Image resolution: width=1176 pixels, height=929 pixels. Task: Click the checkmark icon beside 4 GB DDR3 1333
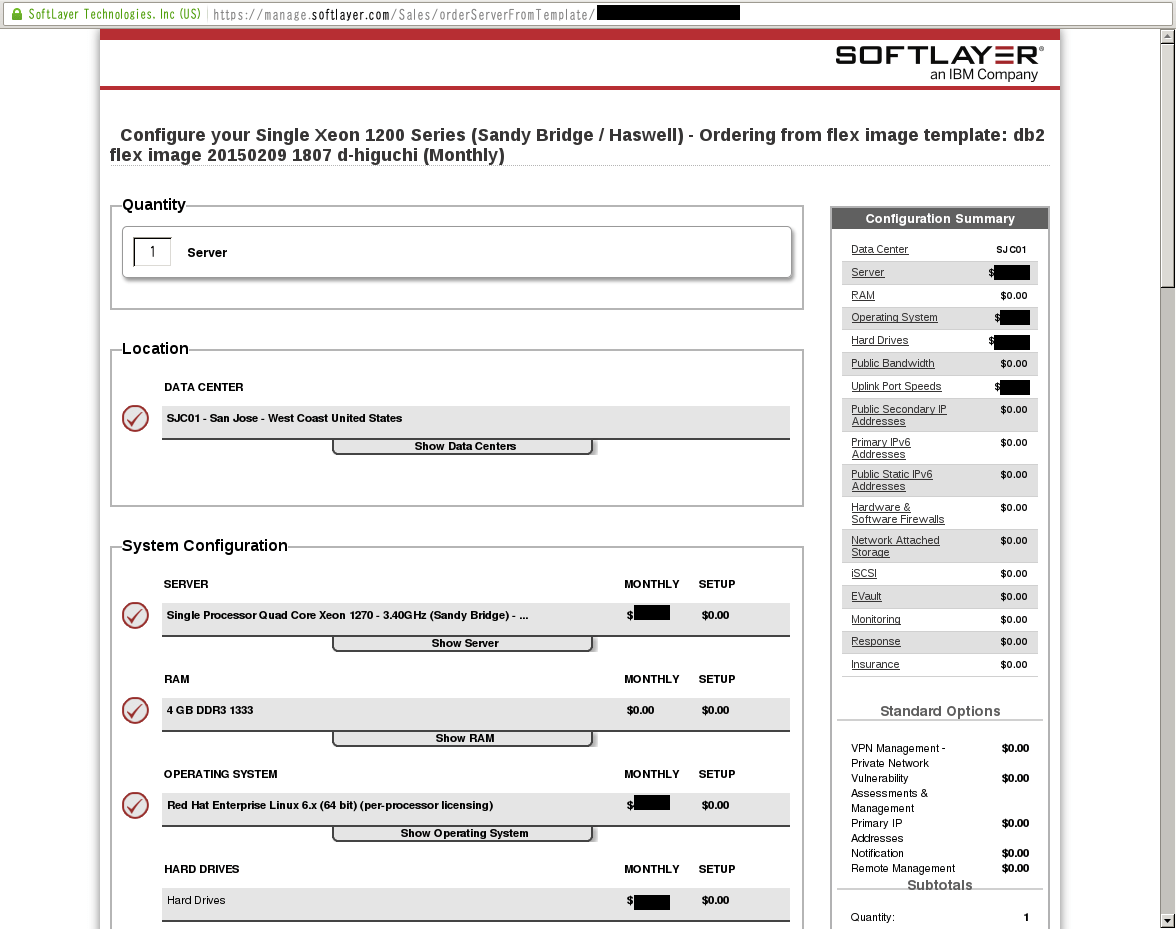coord(136,710)
